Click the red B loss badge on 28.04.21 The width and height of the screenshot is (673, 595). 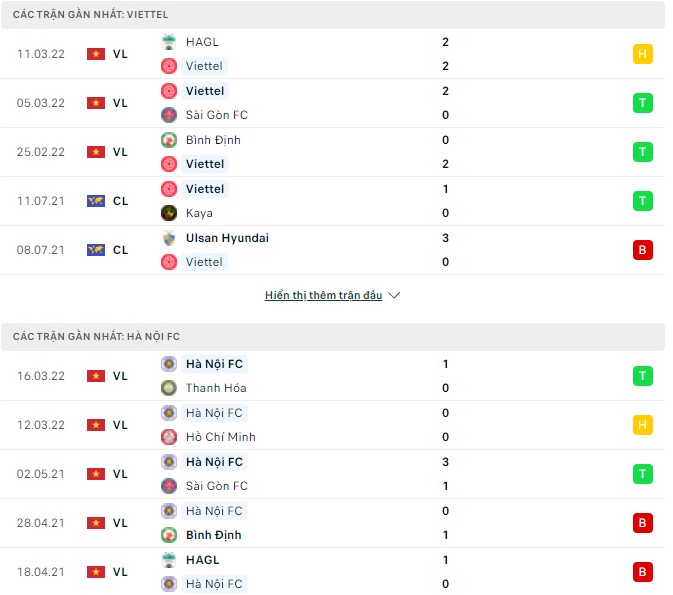click(x=643, y=523)
